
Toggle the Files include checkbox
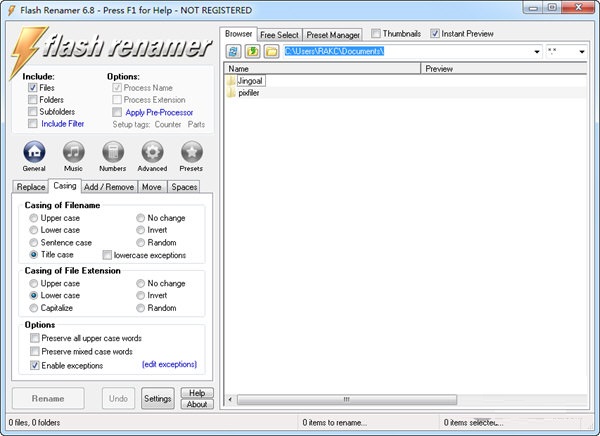pos(33,88)
